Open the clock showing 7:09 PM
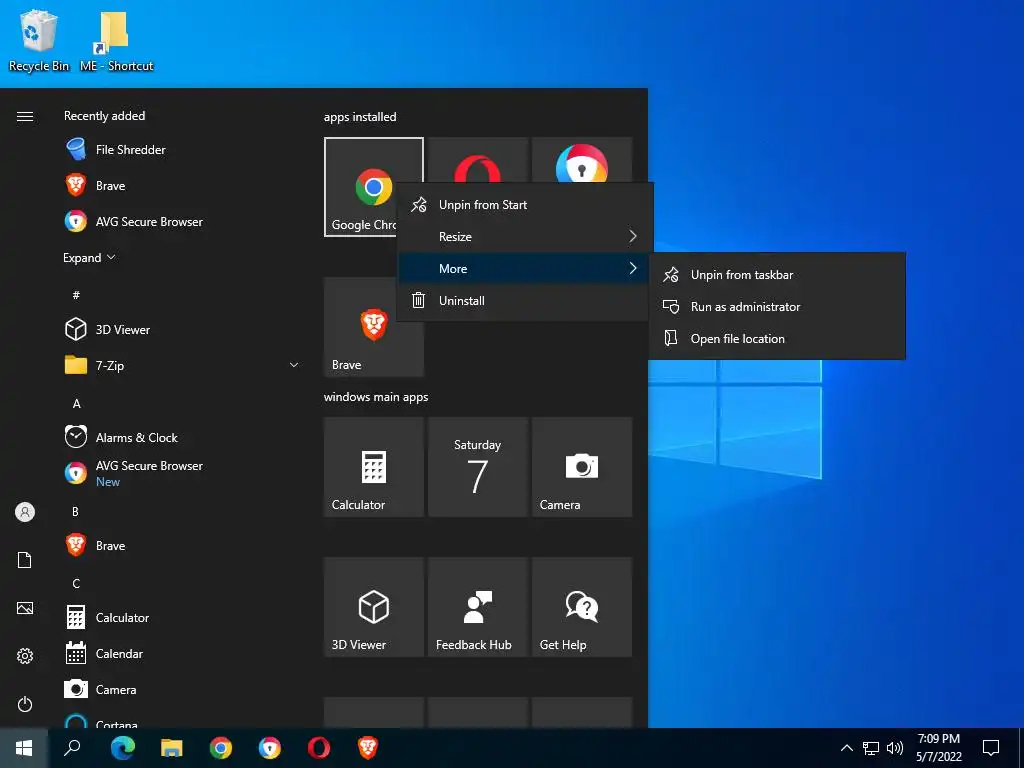The image size is (1024, 768). coord(938,748)
